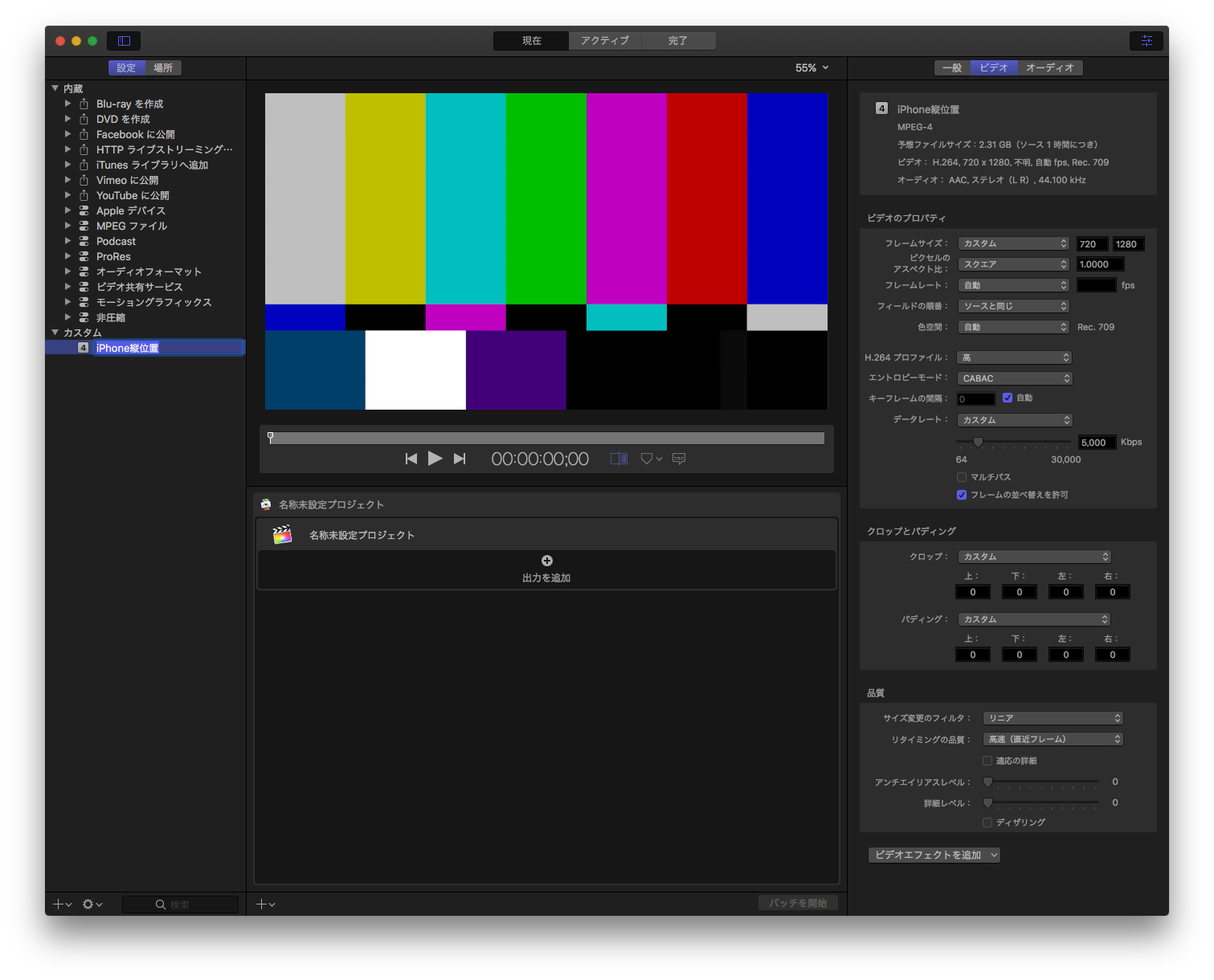The image size is (1214, 980).
Task: Open the ピクセルのアスペクト比 dropdown
Action: (1014, 264)
